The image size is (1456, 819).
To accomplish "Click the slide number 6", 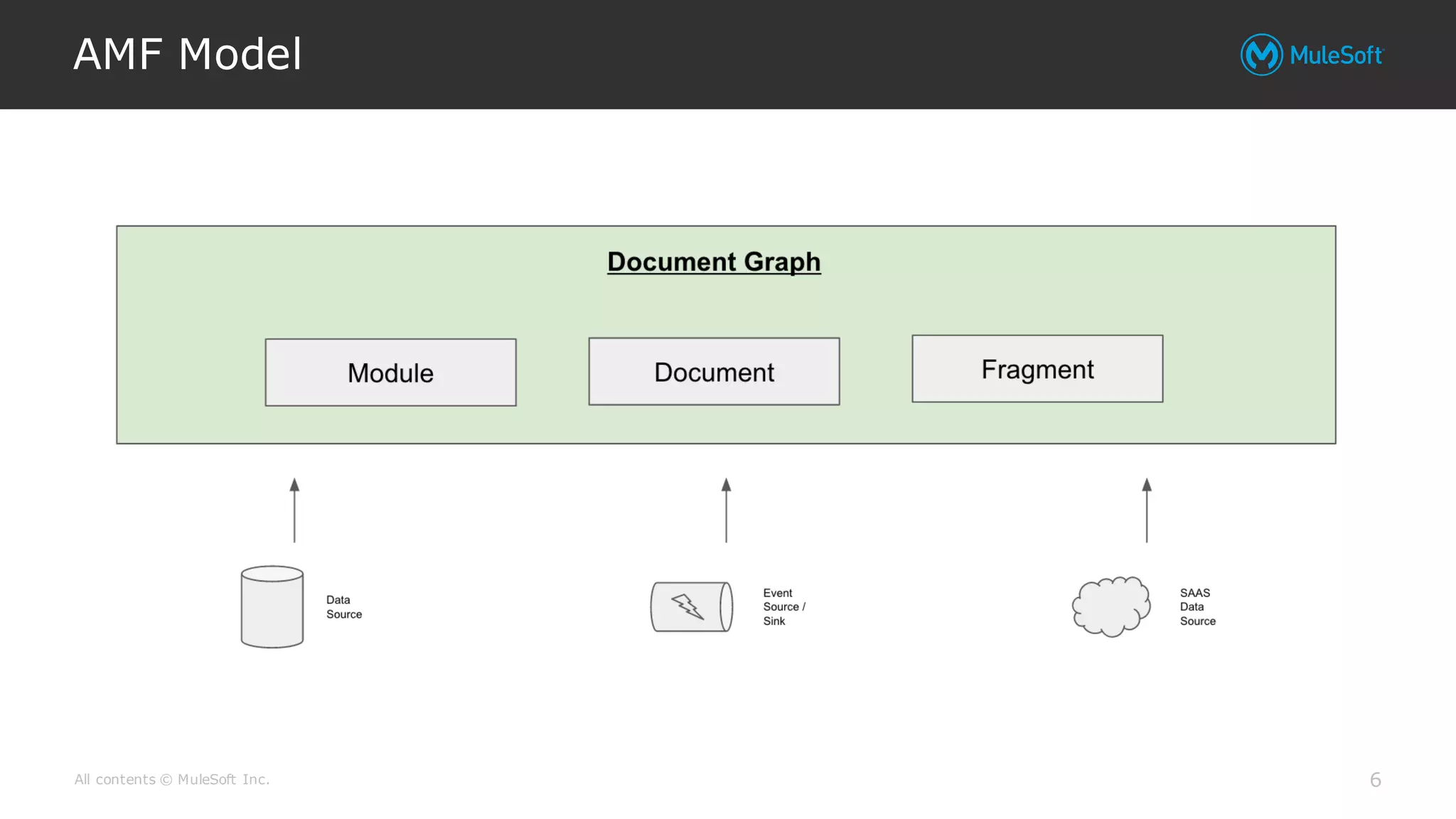I will coord(1375,780).
